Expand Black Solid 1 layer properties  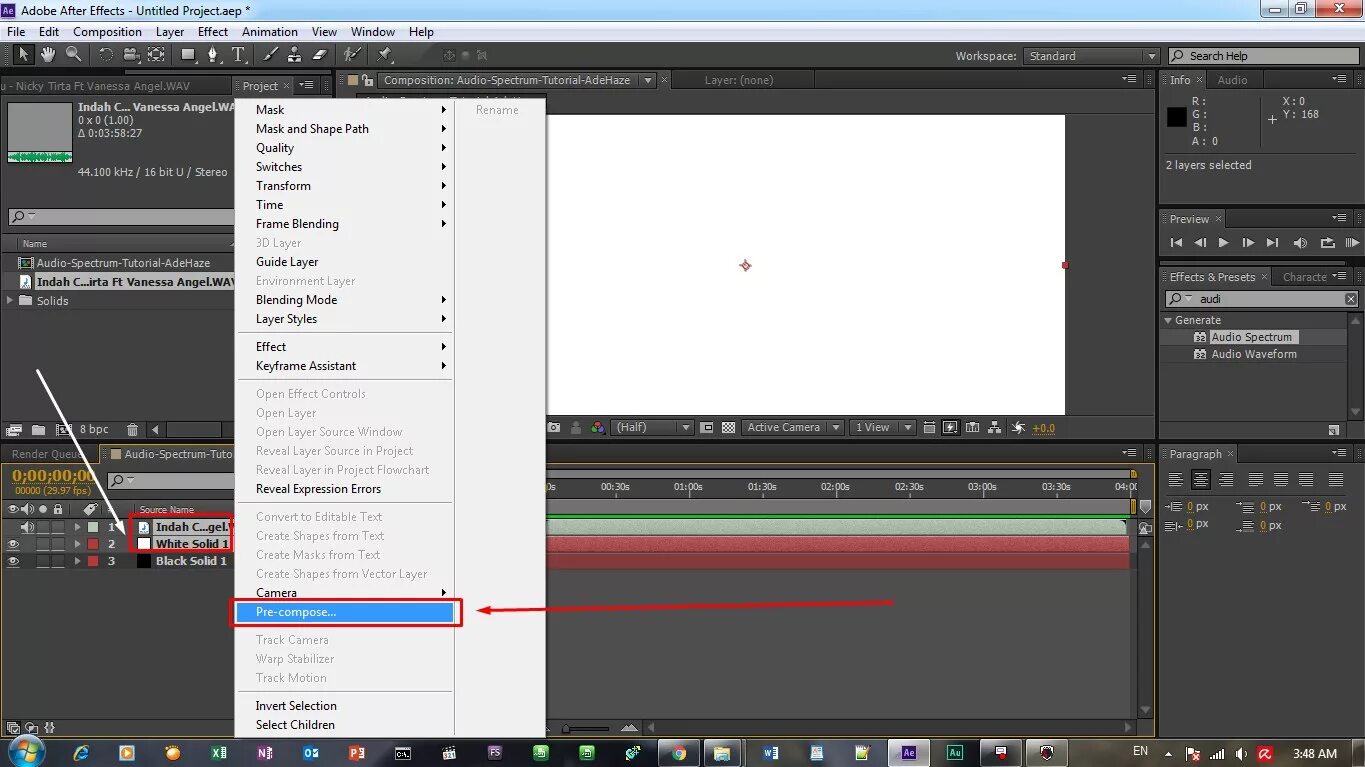pyautogui.click(x=77, y=561)
